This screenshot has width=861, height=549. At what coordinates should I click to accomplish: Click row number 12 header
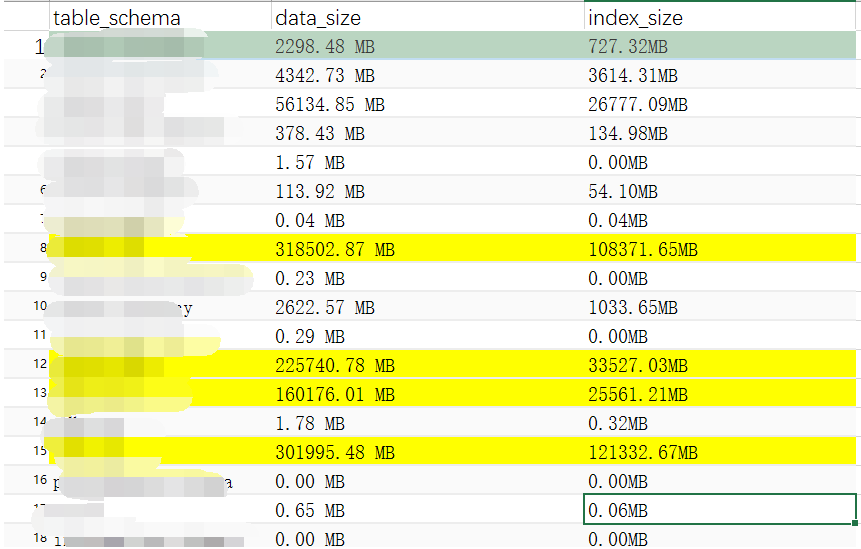tap(40, 365)
